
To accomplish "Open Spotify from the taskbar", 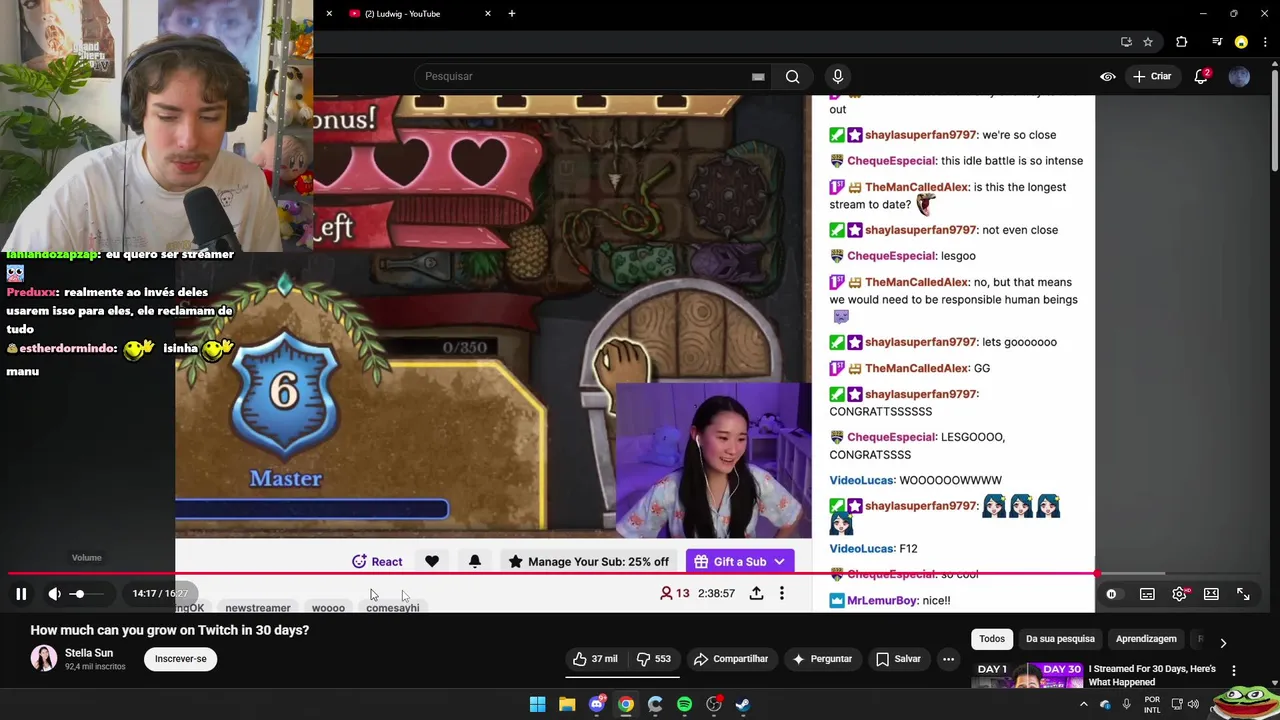I will pos(684,705).
